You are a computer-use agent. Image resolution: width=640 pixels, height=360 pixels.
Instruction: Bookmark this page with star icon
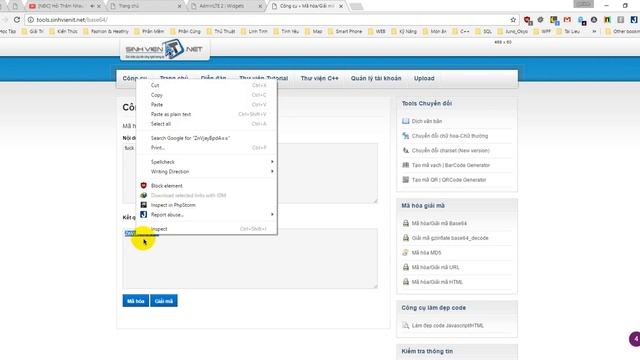click(513, 20)
